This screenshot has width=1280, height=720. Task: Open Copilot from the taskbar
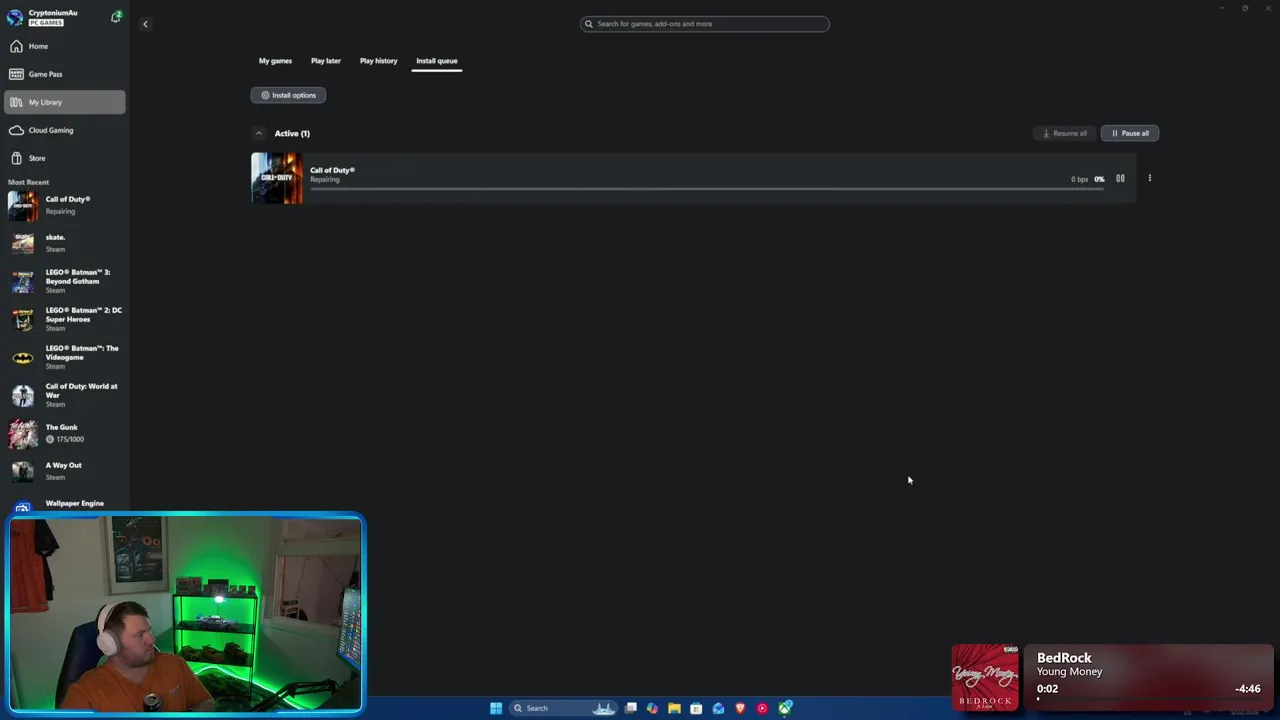pos(652,708)
